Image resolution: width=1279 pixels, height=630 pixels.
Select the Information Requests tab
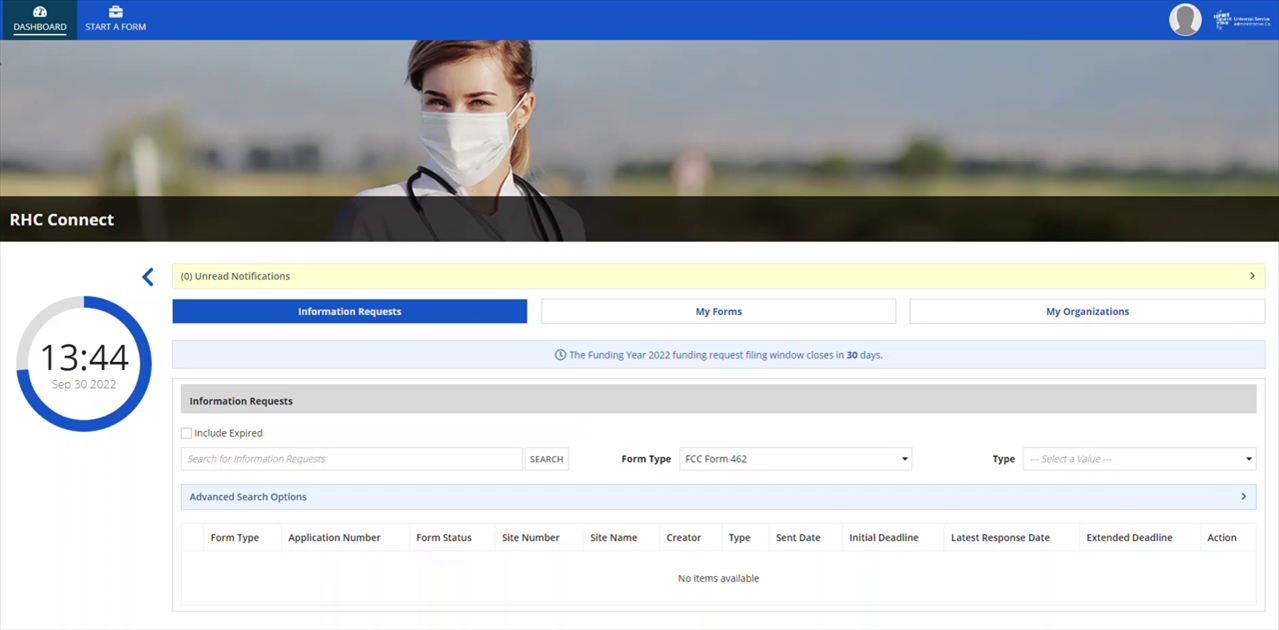349,312
